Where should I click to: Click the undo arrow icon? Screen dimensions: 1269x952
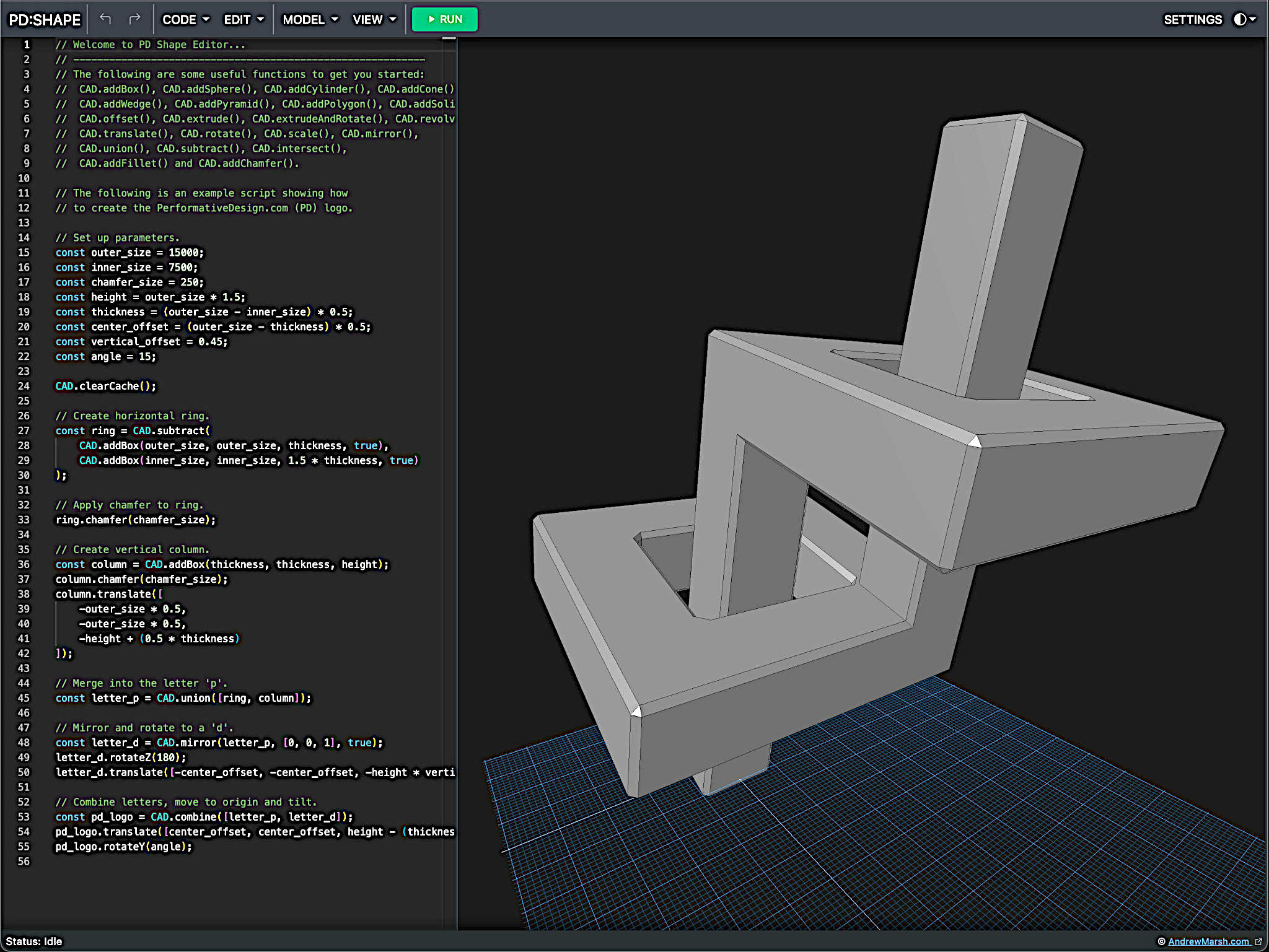tap(105, 19)
